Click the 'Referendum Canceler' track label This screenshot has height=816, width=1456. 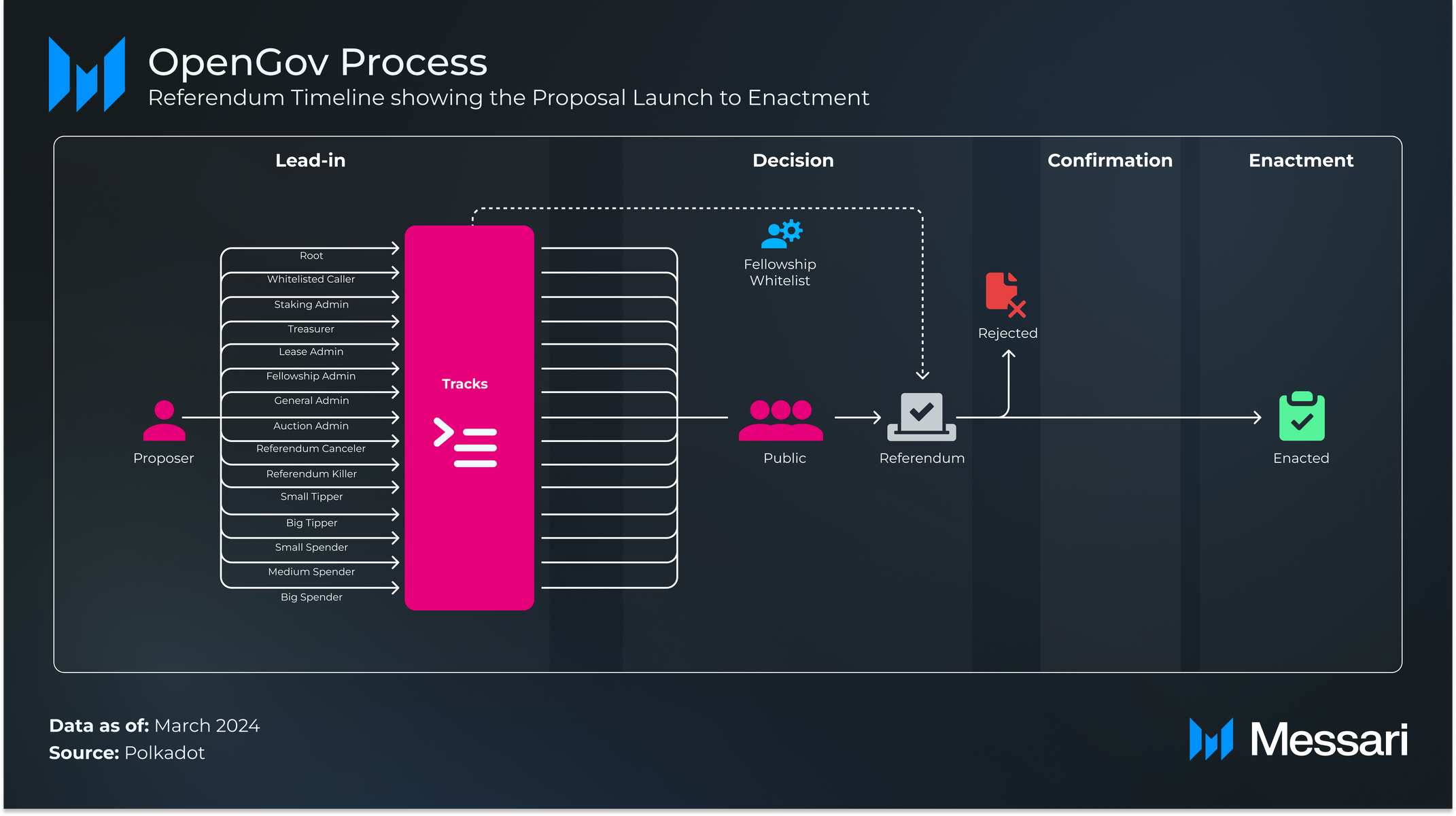click(311, 449)
